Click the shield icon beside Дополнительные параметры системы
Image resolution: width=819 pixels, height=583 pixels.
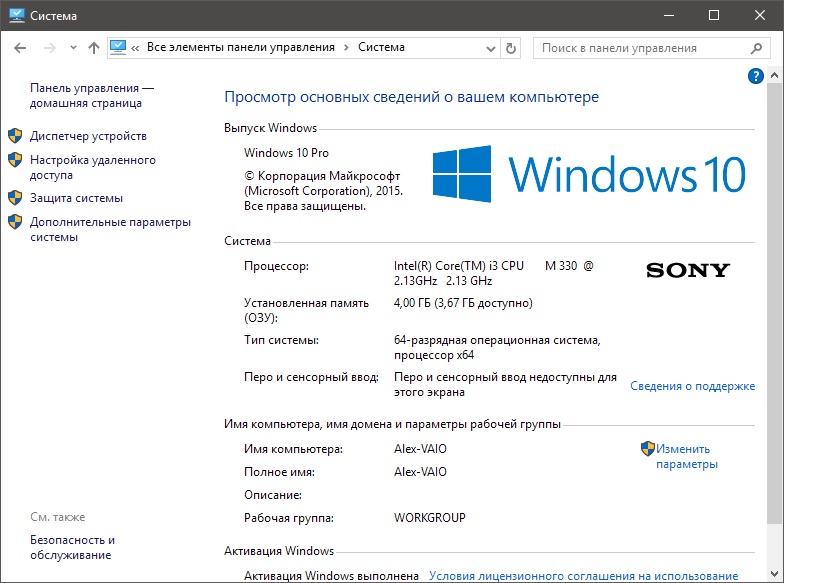click(x=15, y=221)
